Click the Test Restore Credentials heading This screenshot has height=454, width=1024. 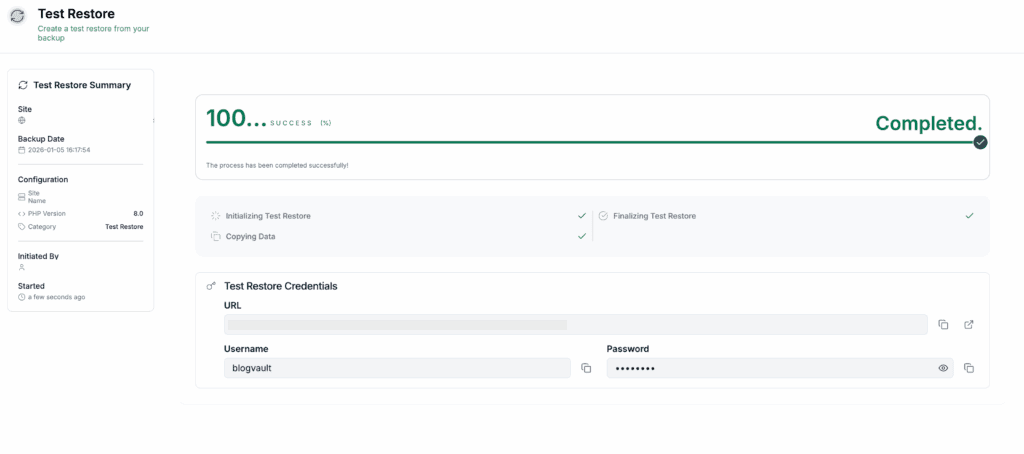click(281, 286)
